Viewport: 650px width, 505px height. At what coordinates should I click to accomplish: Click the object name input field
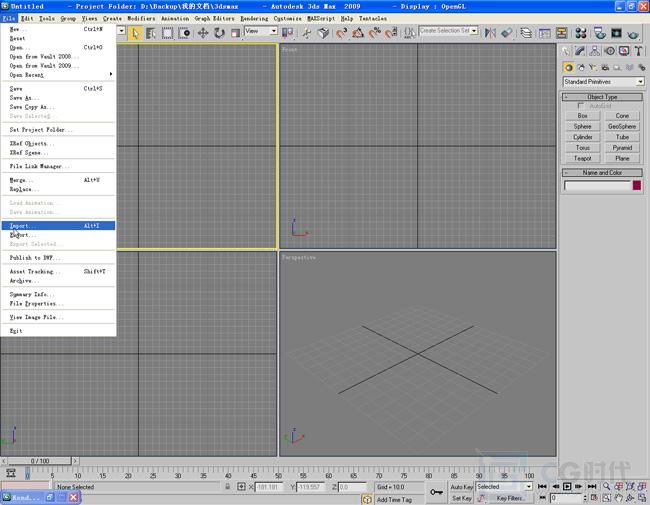[597, 186]
